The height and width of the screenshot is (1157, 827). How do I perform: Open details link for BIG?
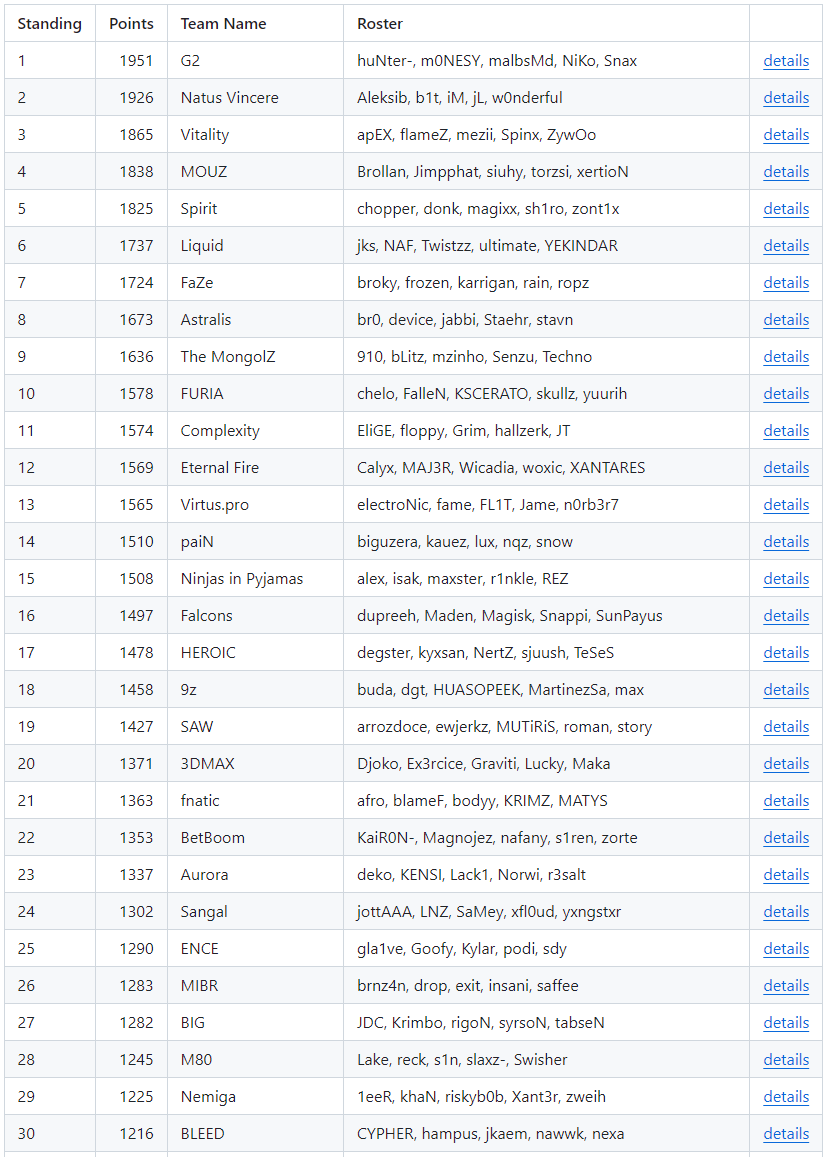(x=786, y=1023)
